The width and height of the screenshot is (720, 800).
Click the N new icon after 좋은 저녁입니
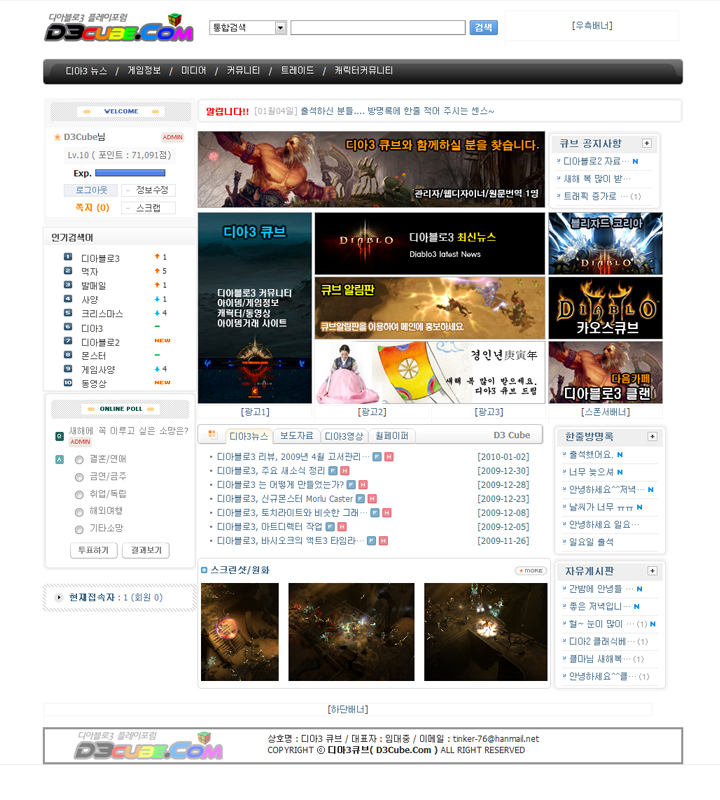636,606
